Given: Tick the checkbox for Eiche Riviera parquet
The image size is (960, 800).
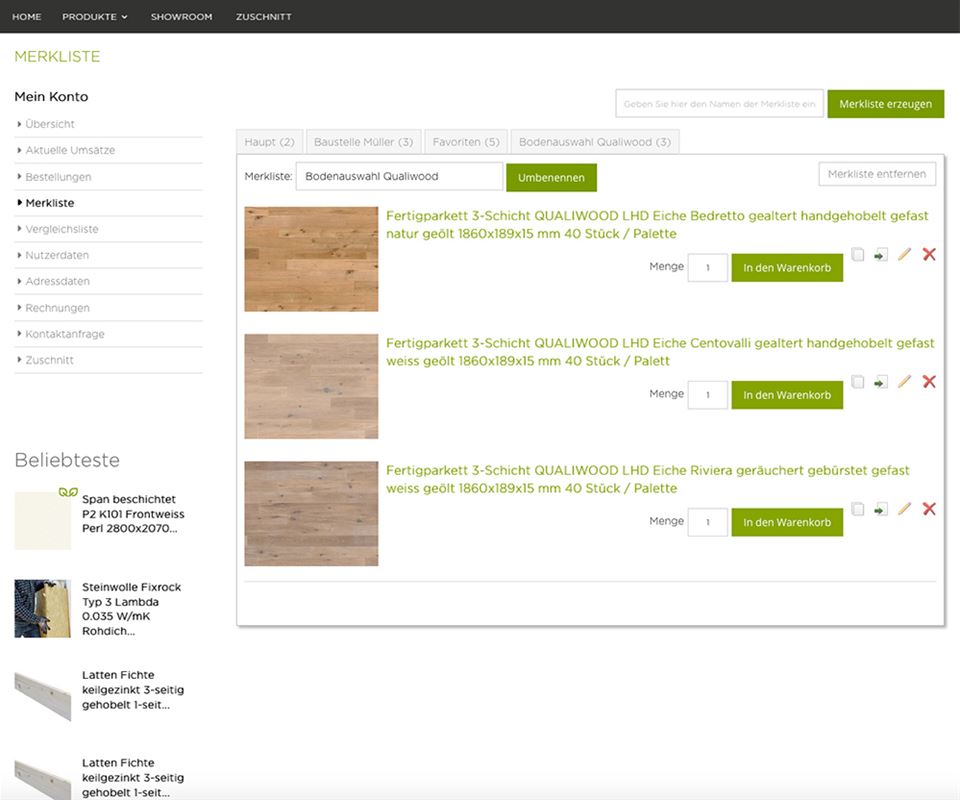Looking at the screenshot, I should click(858, 509).
